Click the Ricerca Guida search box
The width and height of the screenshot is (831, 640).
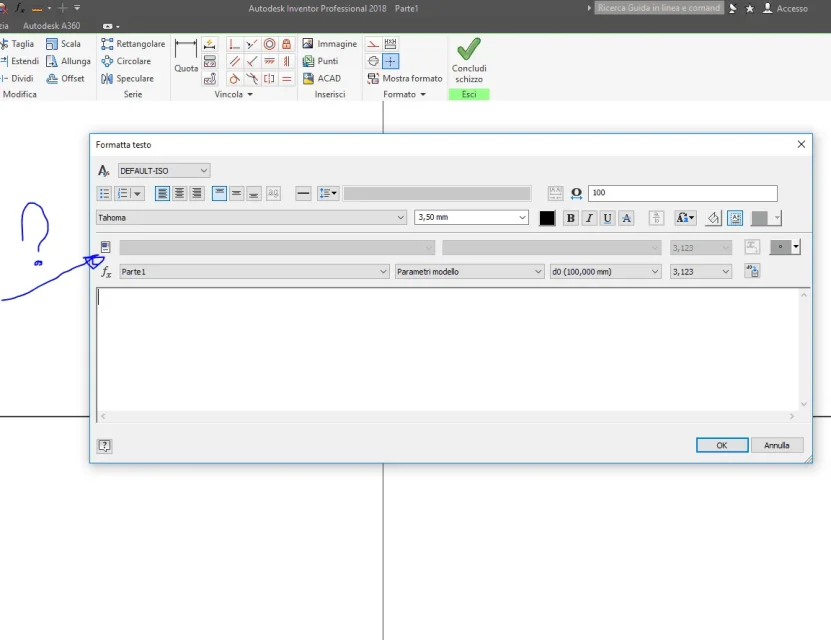[659, 8]
